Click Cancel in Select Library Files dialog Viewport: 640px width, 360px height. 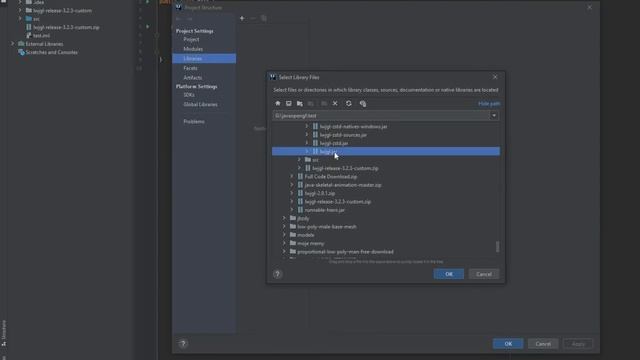(x=484, y=274)
